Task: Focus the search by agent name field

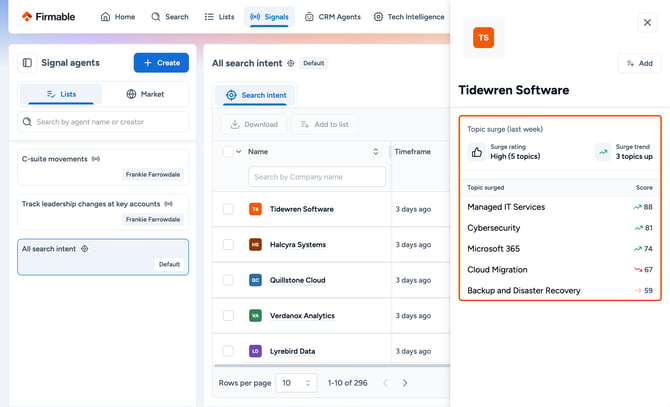Action: click(x=103, y=122)
